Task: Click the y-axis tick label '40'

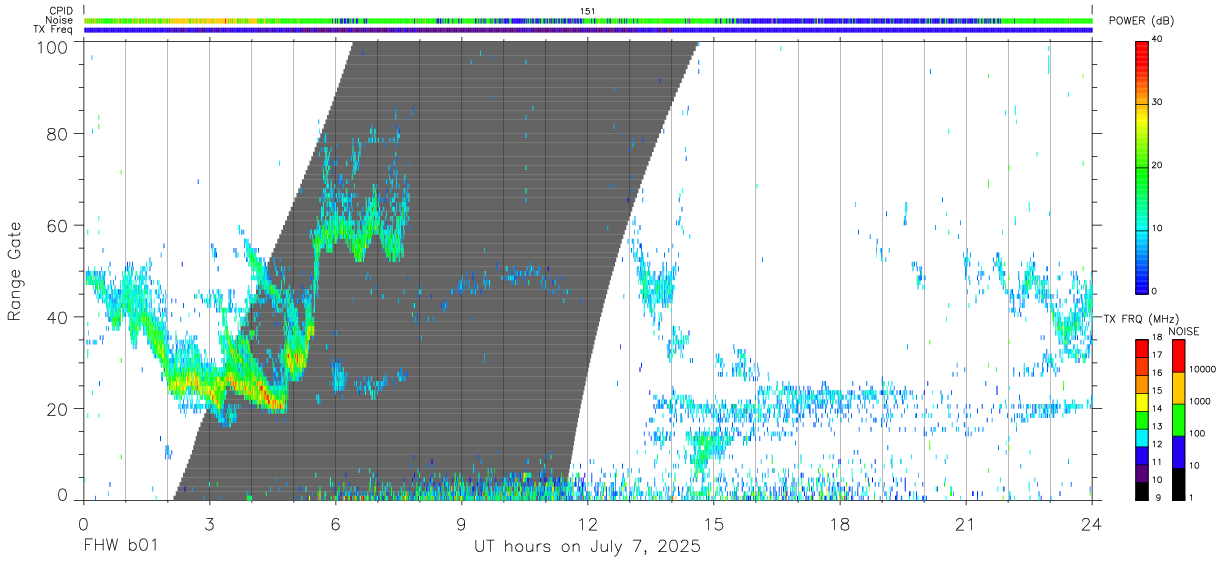Action: [x=58, y=317]
